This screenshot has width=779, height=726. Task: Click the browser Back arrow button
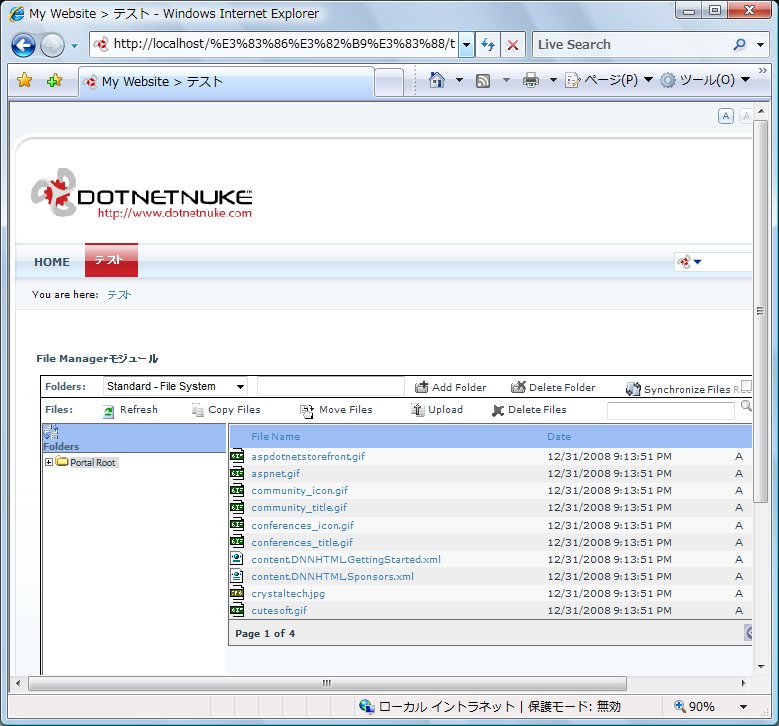[x=23, y=46]
